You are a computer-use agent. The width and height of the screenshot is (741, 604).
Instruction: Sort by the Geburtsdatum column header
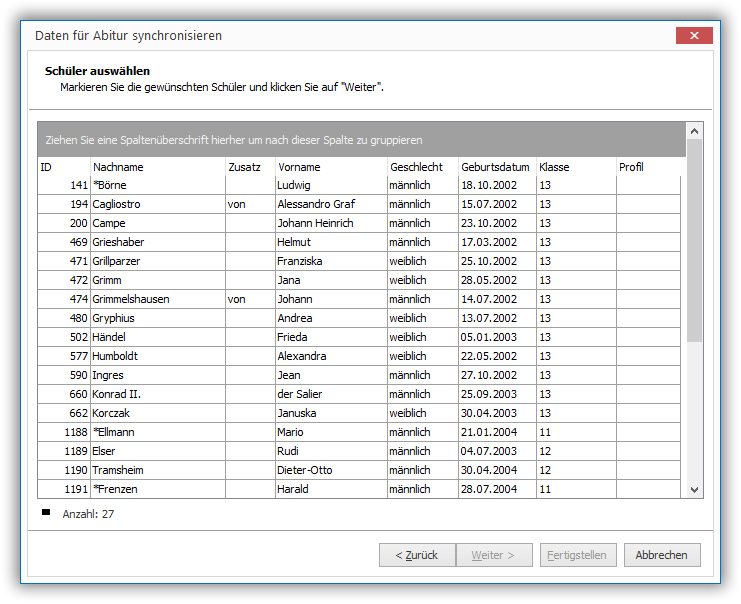(497, 167)
